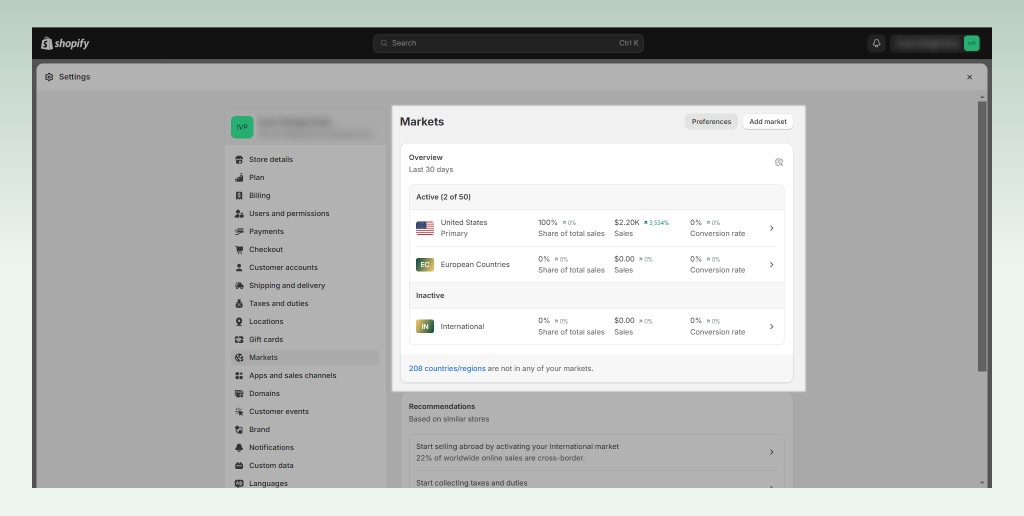Click the 3,534% sales growth indicator
1024x516 pixels.
click(656, 223)
